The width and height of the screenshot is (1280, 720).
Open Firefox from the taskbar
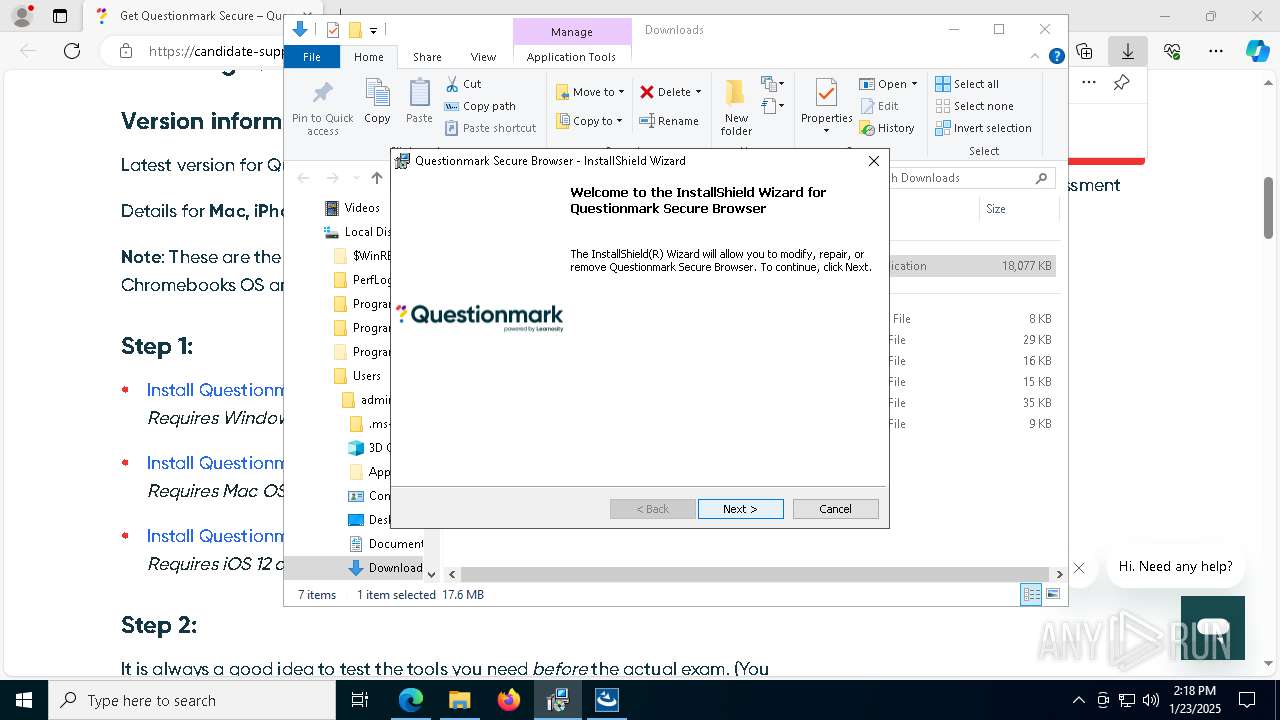[509, 700]
